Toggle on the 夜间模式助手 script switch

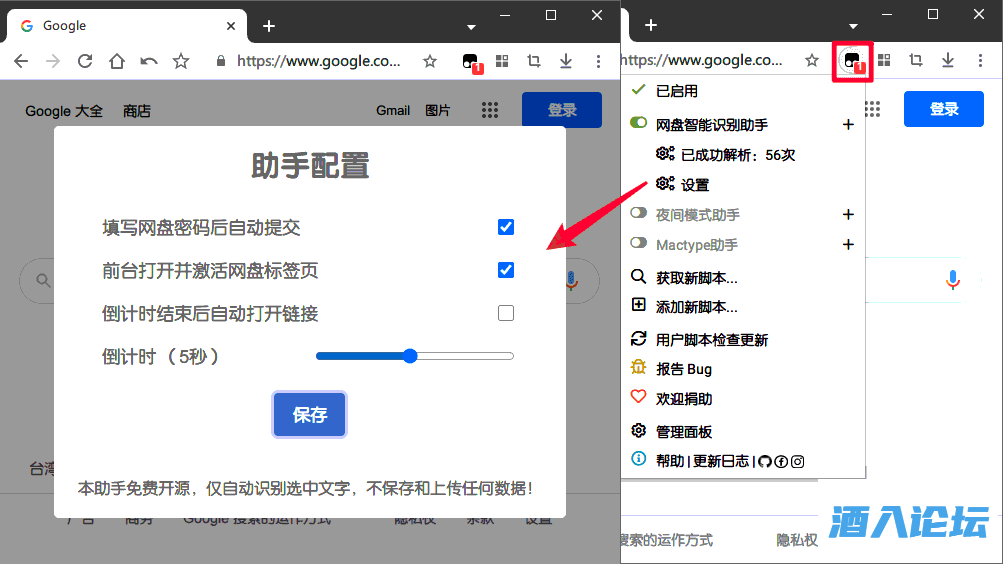[x=639, y=214]
